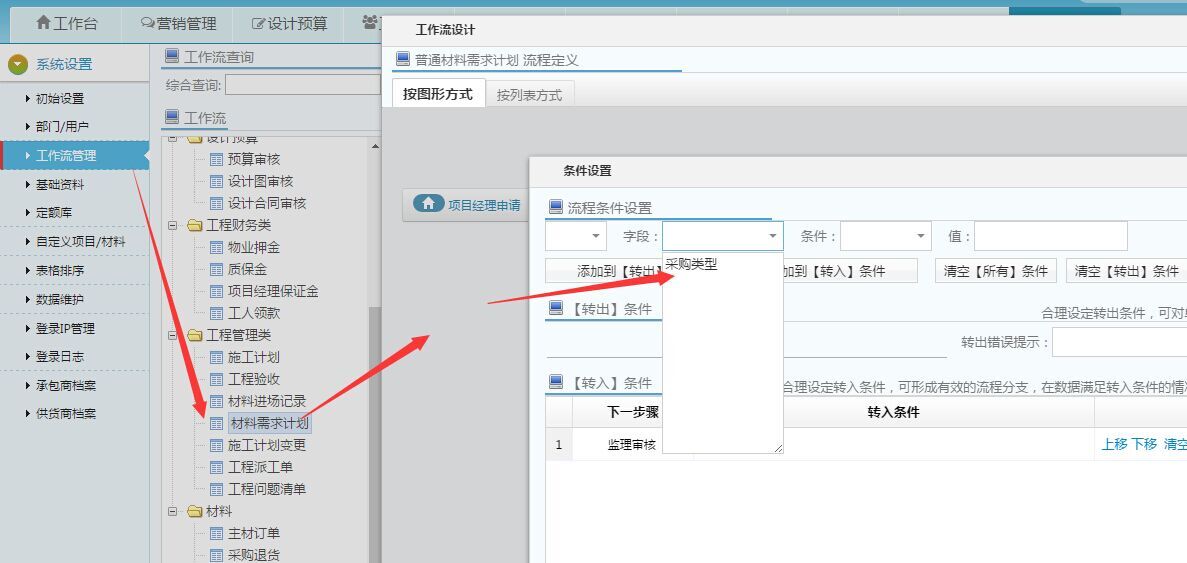Open the first dropdown before 字段
Viewport: 1187px width, 563px height.
(575, 236)
